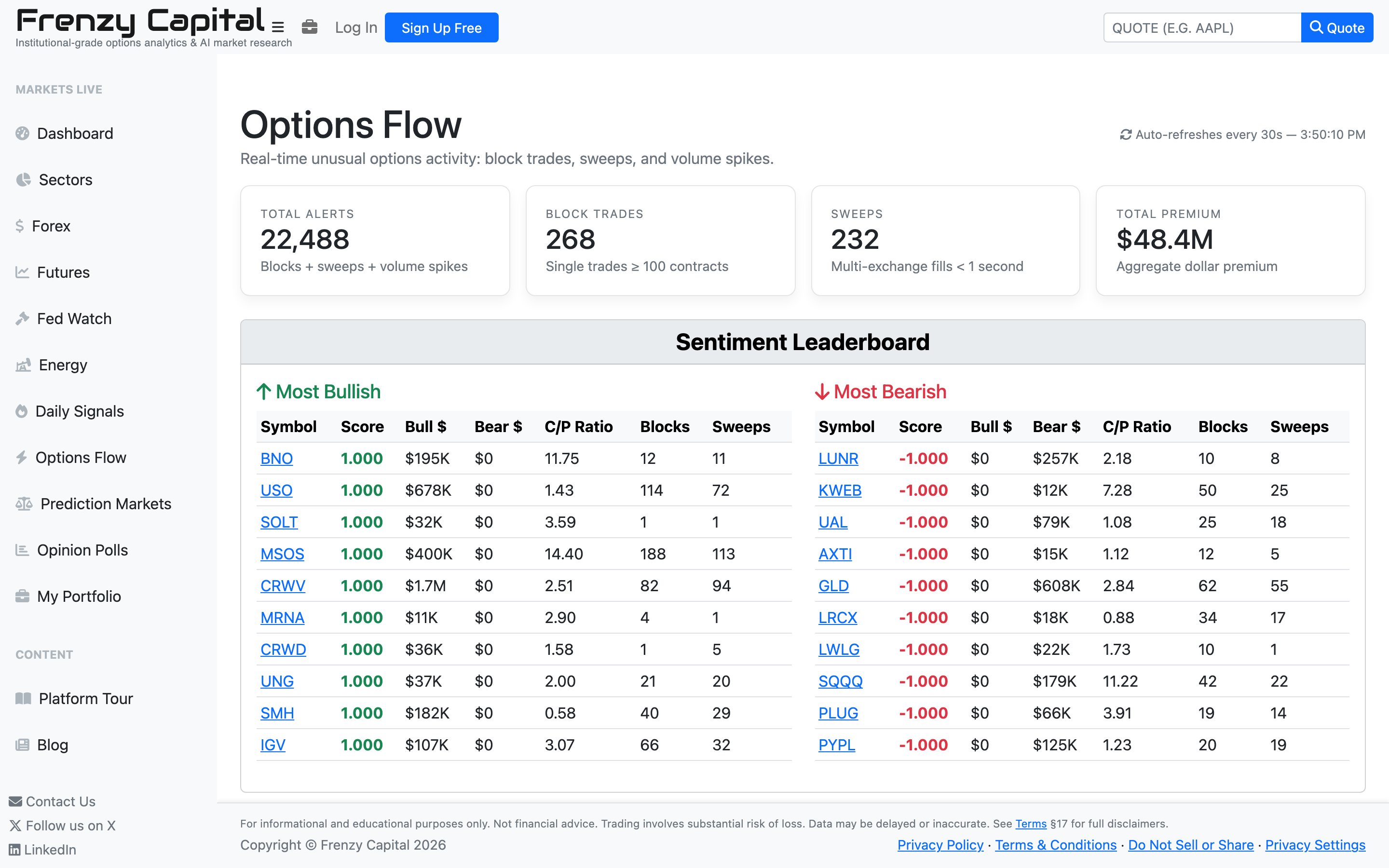The height and width of the screenshot is (868, 1389).
Task: Focus the quote symbol input field
Action: [1202, 27]
